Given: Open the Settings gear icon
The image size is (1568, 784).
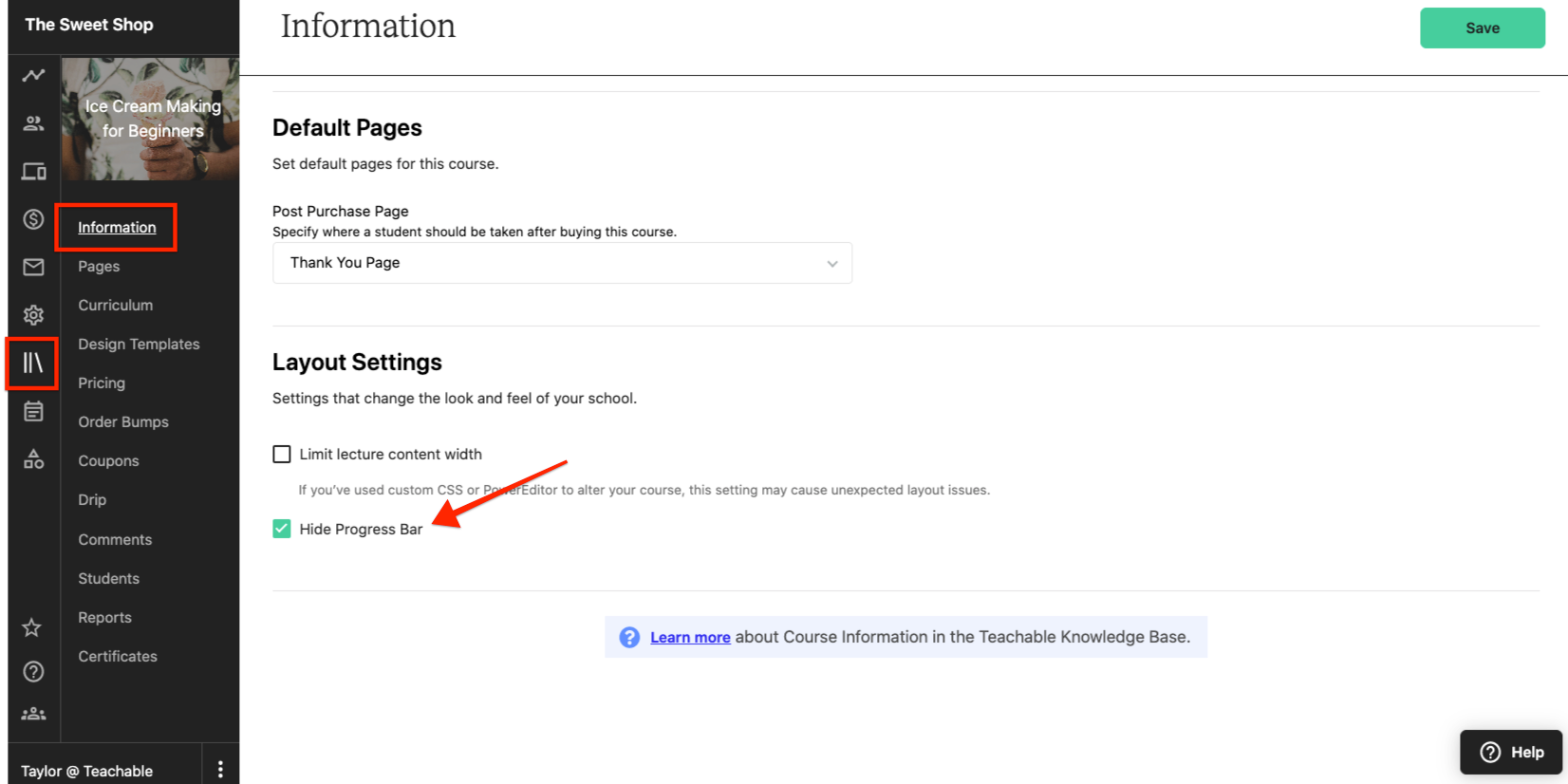Looking at the screenshot, I should (x=33, y=315).
